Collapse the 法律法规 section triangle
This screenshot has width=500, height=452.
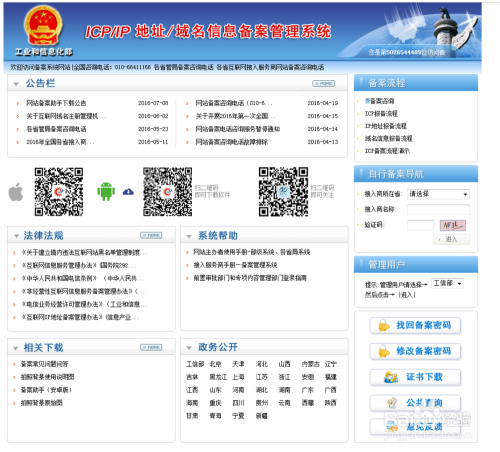click(16, 236)
